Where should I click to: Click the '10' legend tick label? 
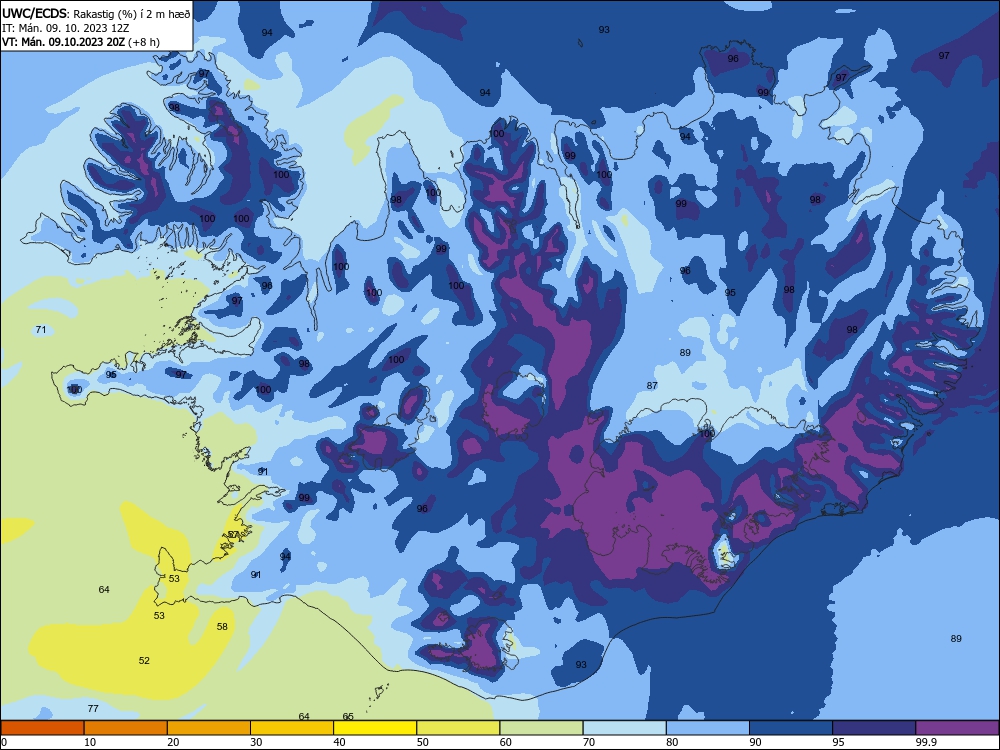point(90,742)
